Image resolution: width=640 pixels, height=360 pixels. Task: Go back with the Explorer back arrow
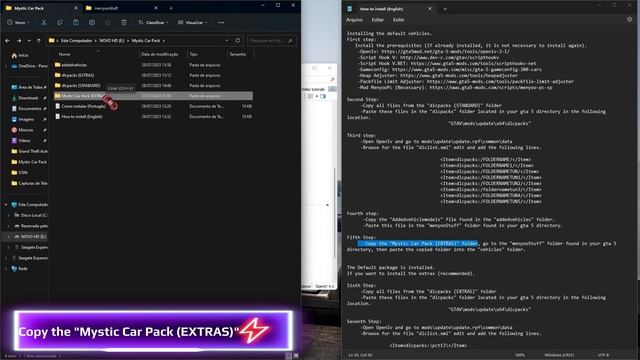tap(7, 41)
